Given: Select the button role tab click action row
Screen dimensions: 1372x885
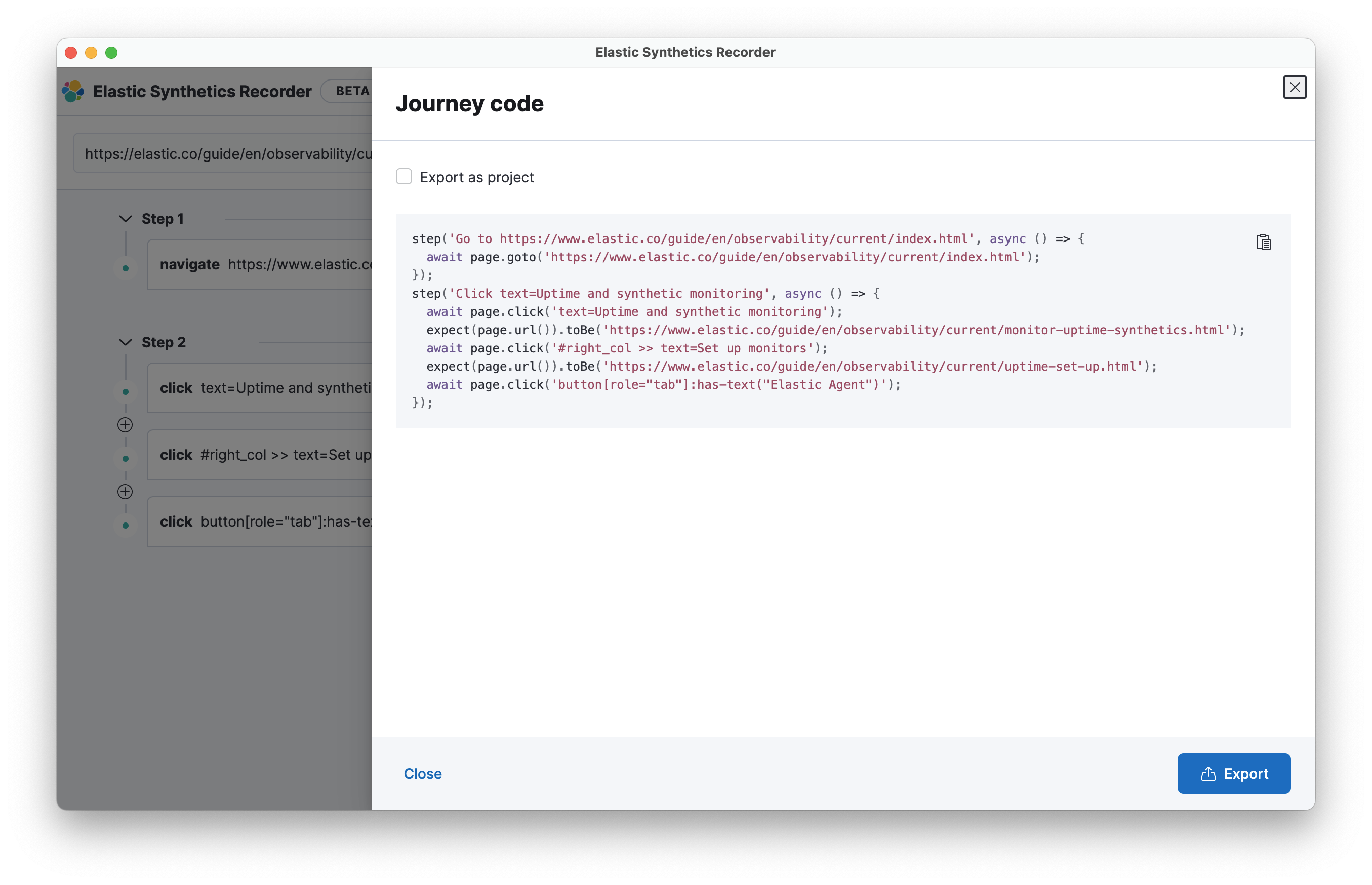Looking at the screenshot, I should click(259, 521).
